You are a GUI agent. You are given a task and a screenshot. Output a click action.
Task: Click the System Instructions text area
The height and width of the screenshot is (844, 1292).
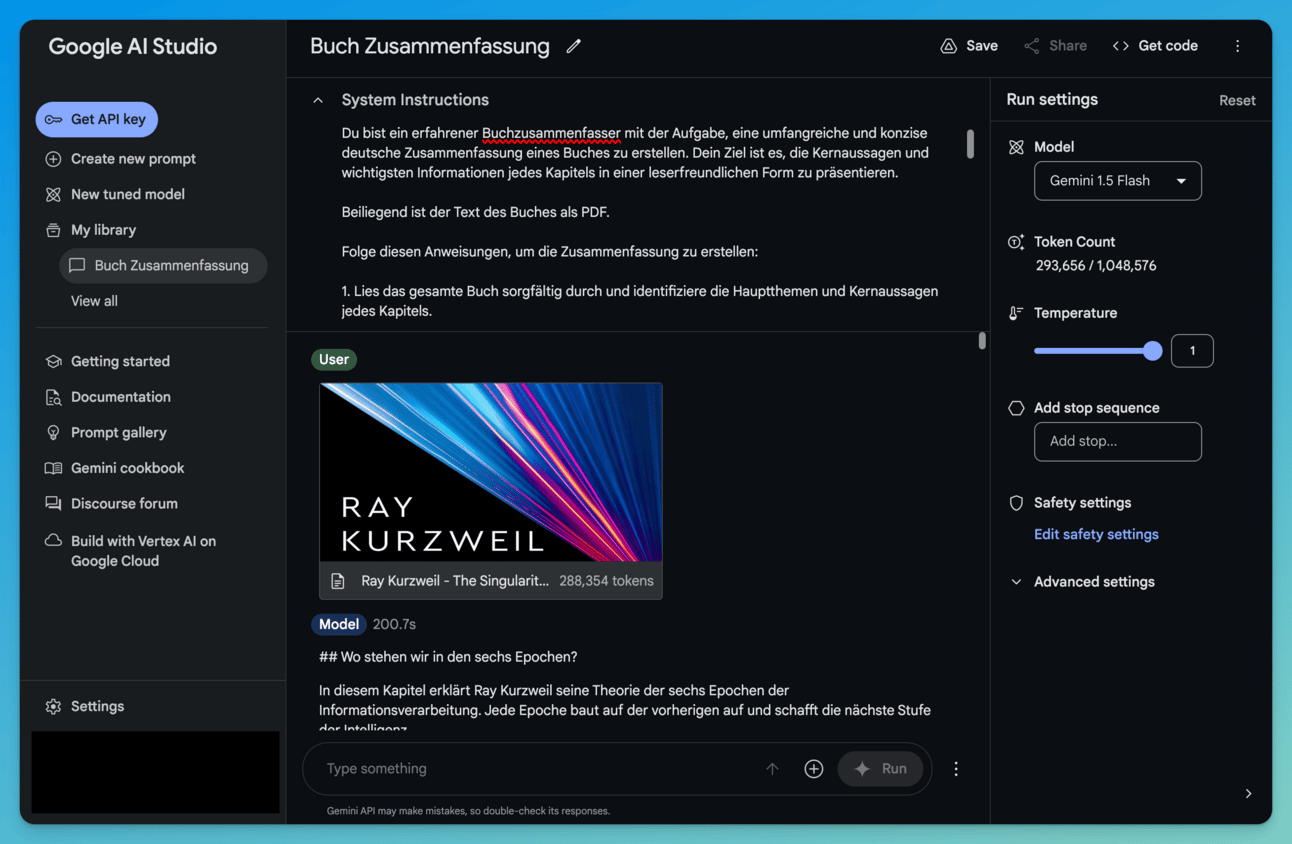640,222
